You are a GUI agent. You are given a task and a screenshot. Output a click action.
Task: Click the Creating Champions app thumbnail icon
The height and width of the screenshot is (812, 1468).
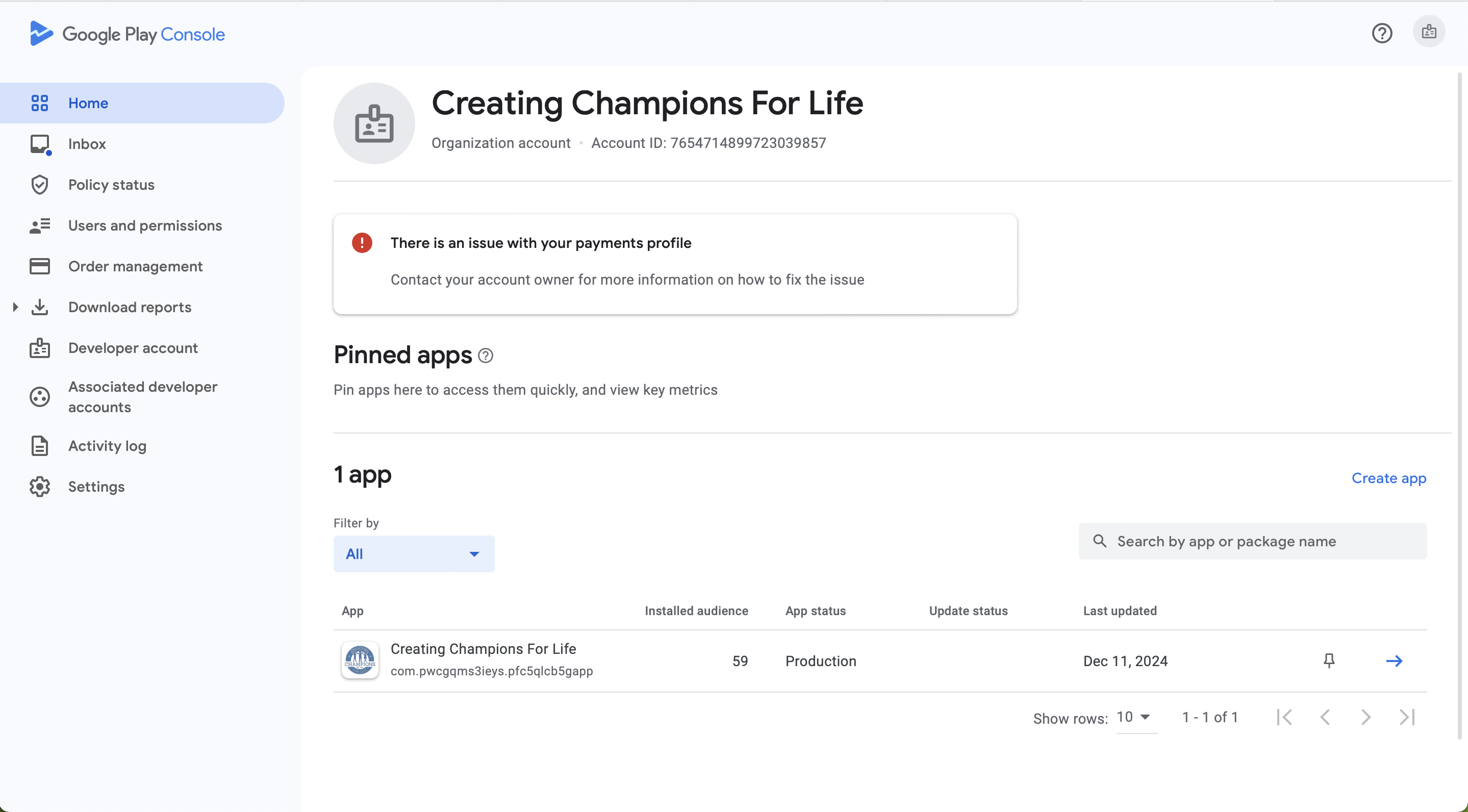pos(360,660)
